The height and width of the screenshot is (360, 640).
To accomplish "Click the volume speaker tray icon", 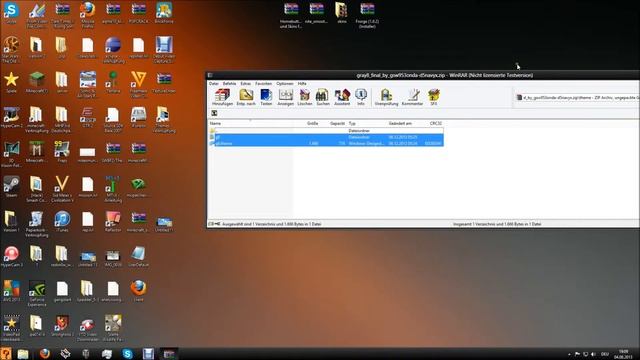I will pos(593,354).
